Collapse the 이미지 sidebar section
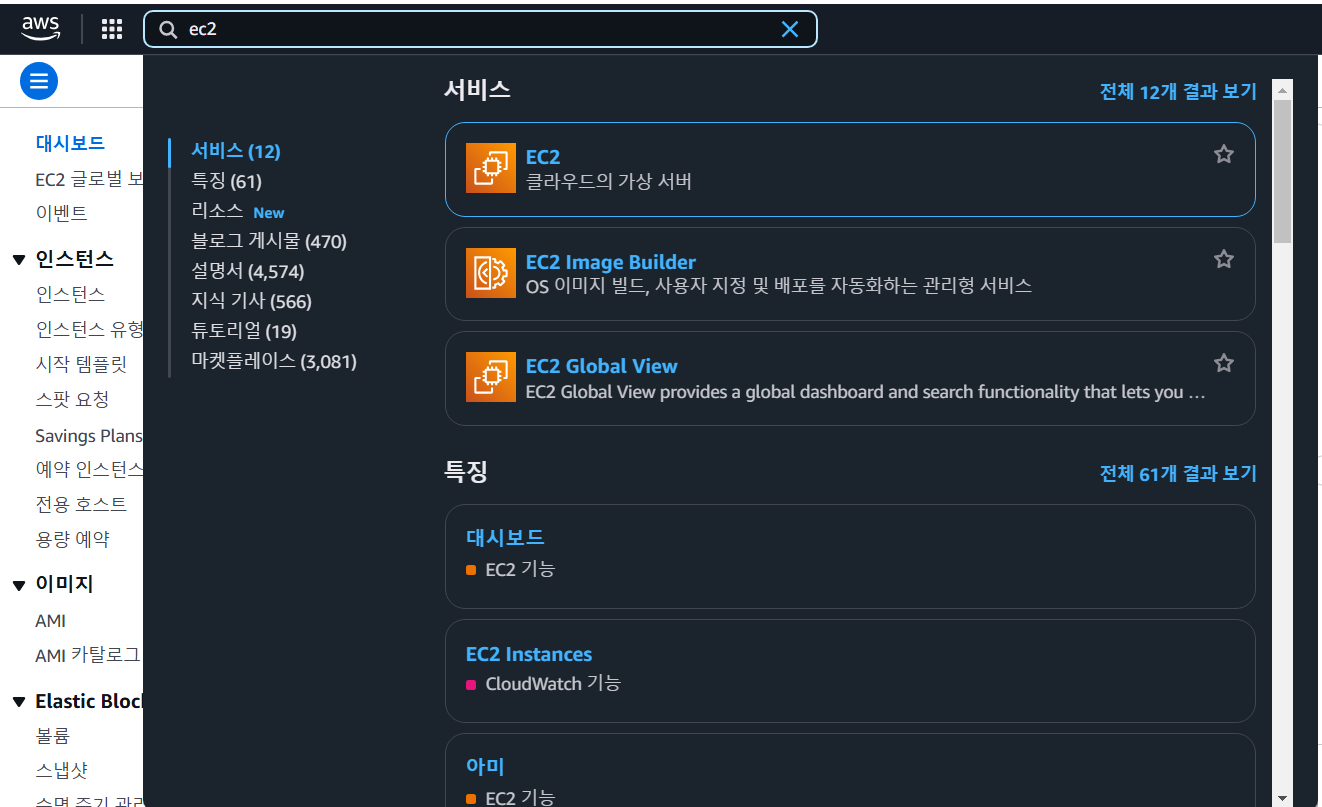The height and width of the screenshot is (807, 1322). coord(19,585)
